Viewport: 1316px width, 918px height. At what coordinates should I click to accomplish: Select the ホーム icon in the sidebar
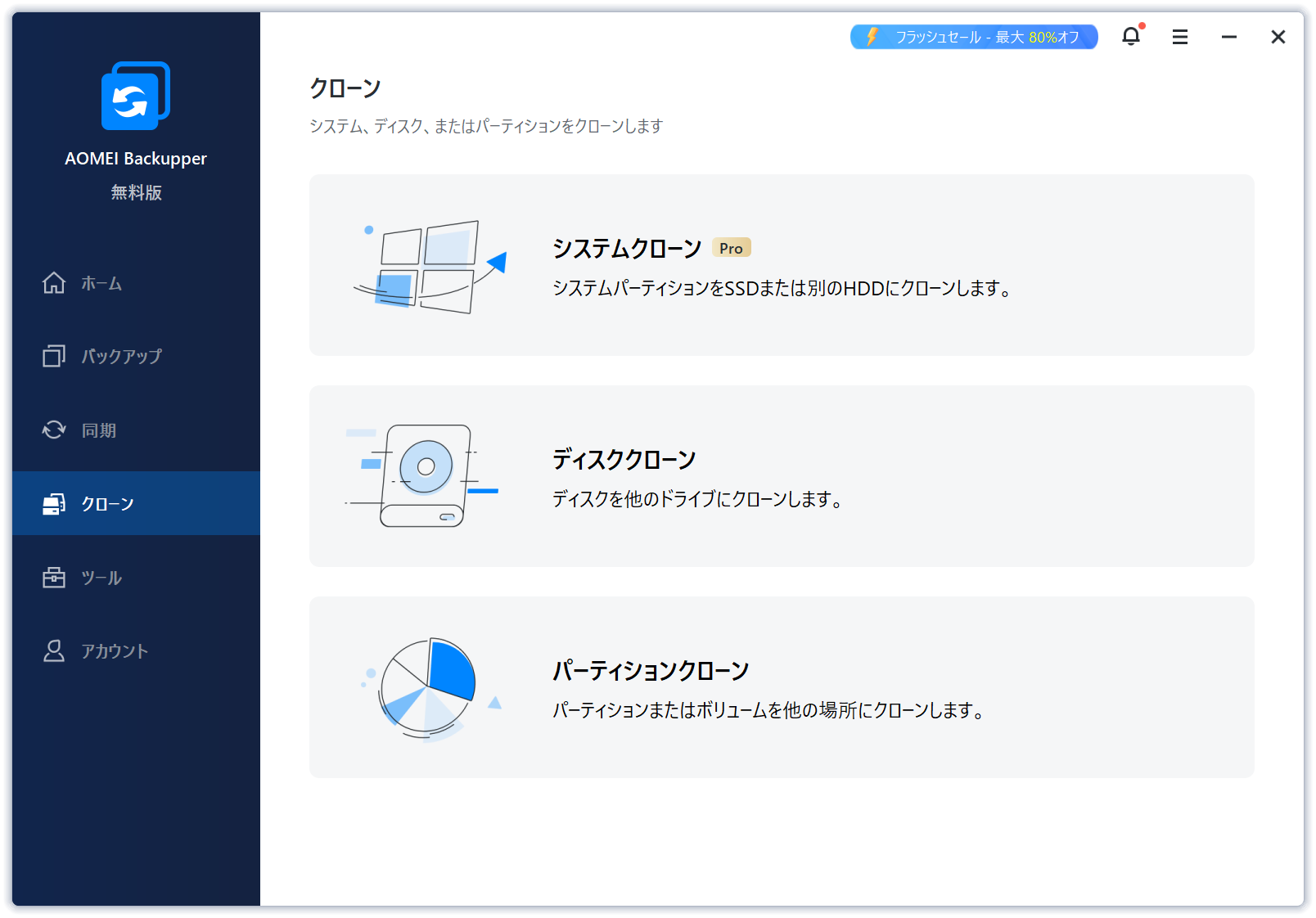[x=53, y=283]
